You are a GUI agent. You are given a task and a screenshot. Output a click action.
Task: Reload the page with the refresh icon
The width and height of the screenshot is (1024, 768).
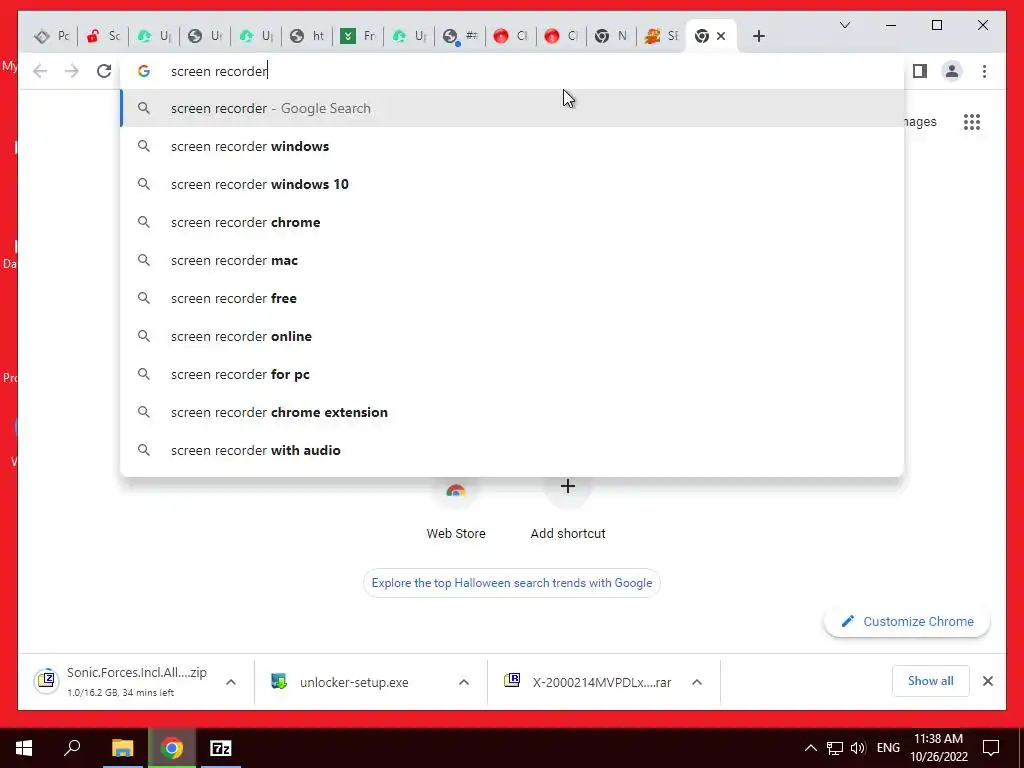[104, 71]
